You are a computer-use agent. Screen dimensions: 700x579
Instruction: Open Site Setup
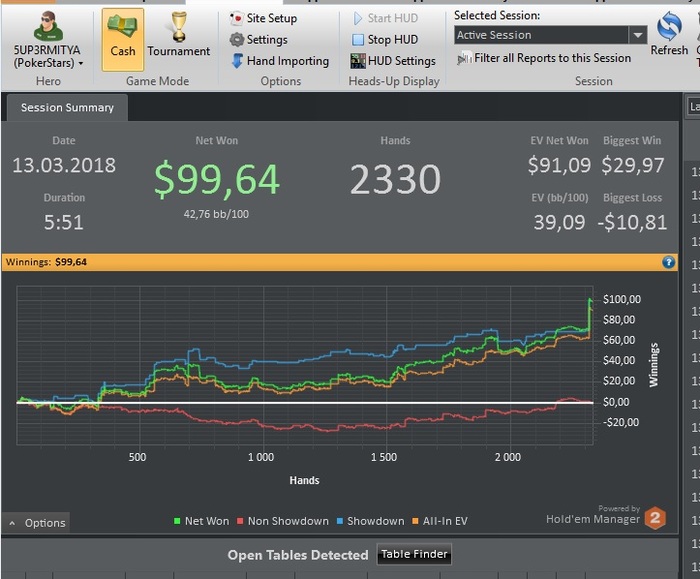(x=263, y=18)
